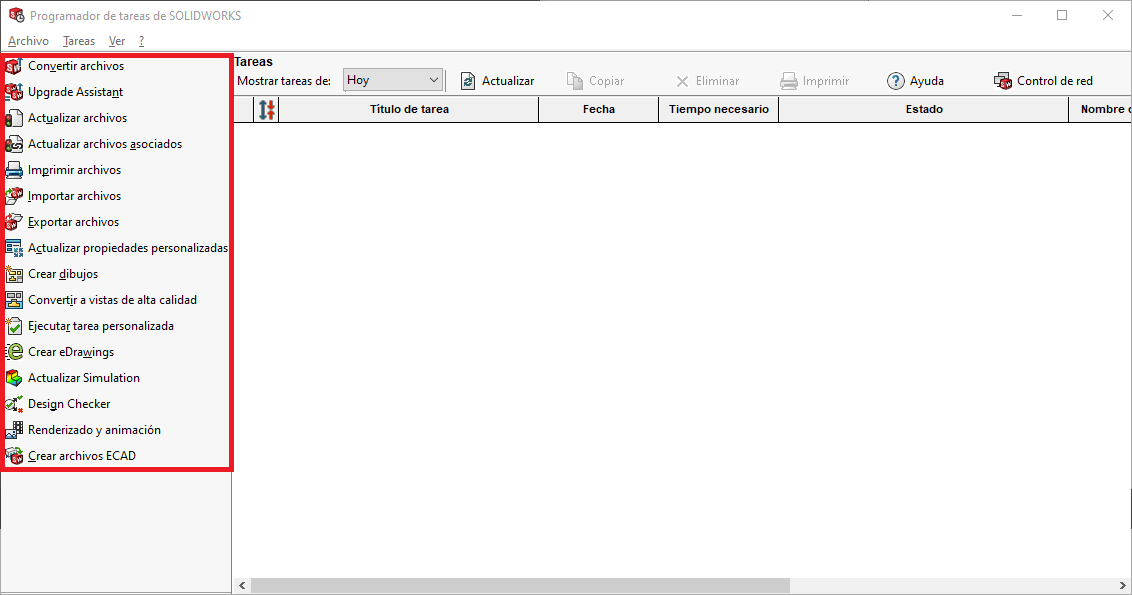Click the blank first column header

(244, 109)
